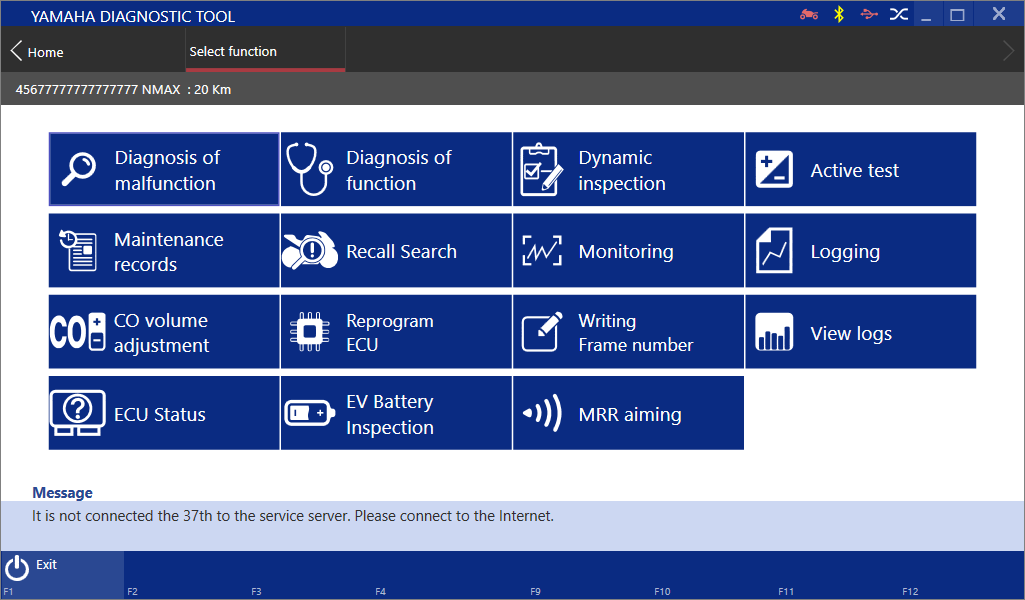Open Maintenance records
1025x600 pixels.
[x=164, y=250]
